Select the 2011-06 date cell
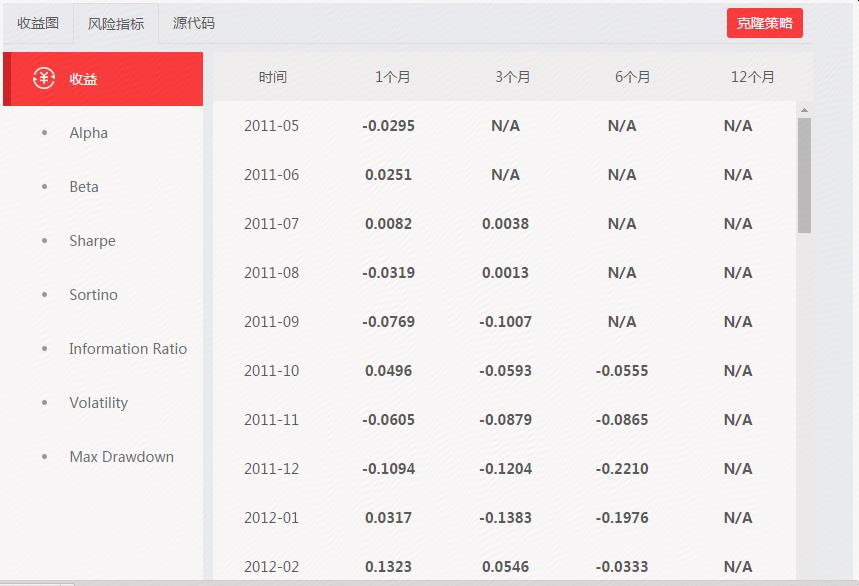Viewport: 859px width, 586px height. point(272,175)
